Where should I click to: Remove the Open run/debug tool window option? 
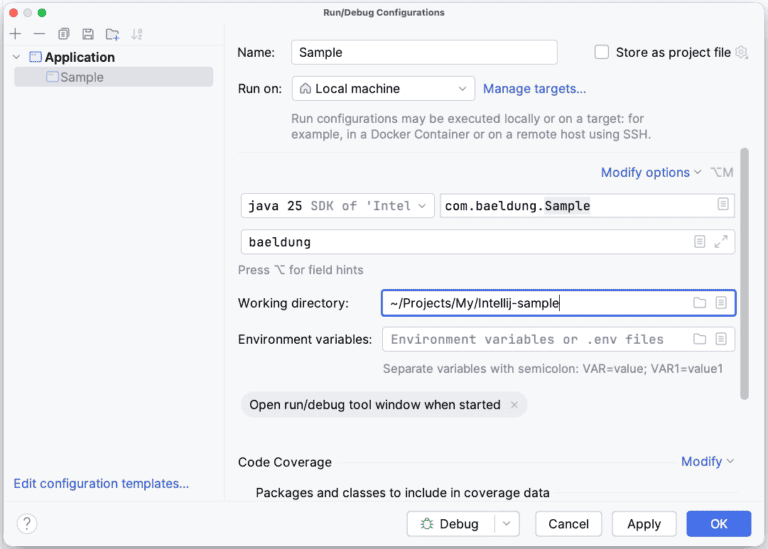514,405
